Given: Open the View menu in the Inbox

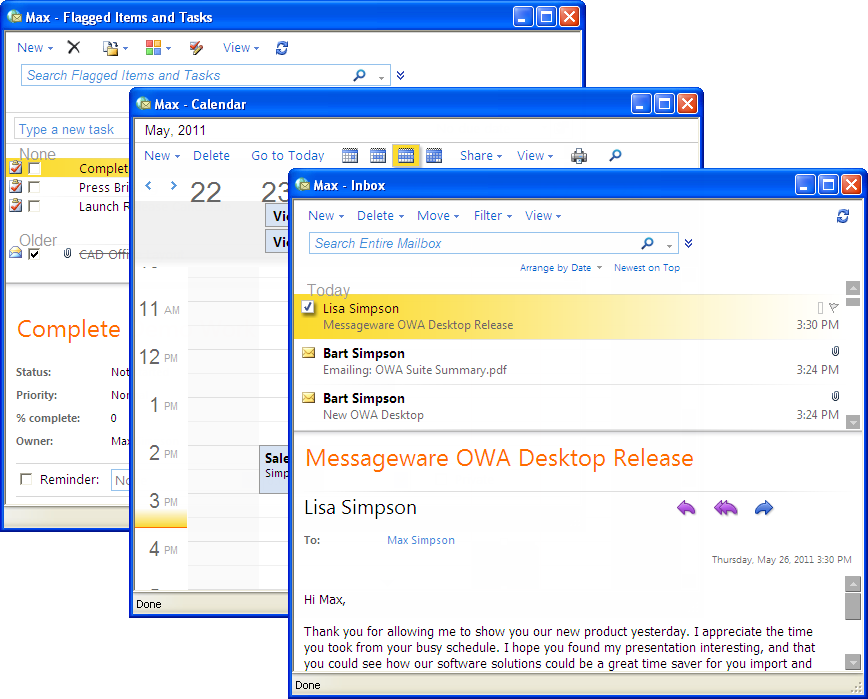Looking at the screenshot, I should (x=543, y=216).
